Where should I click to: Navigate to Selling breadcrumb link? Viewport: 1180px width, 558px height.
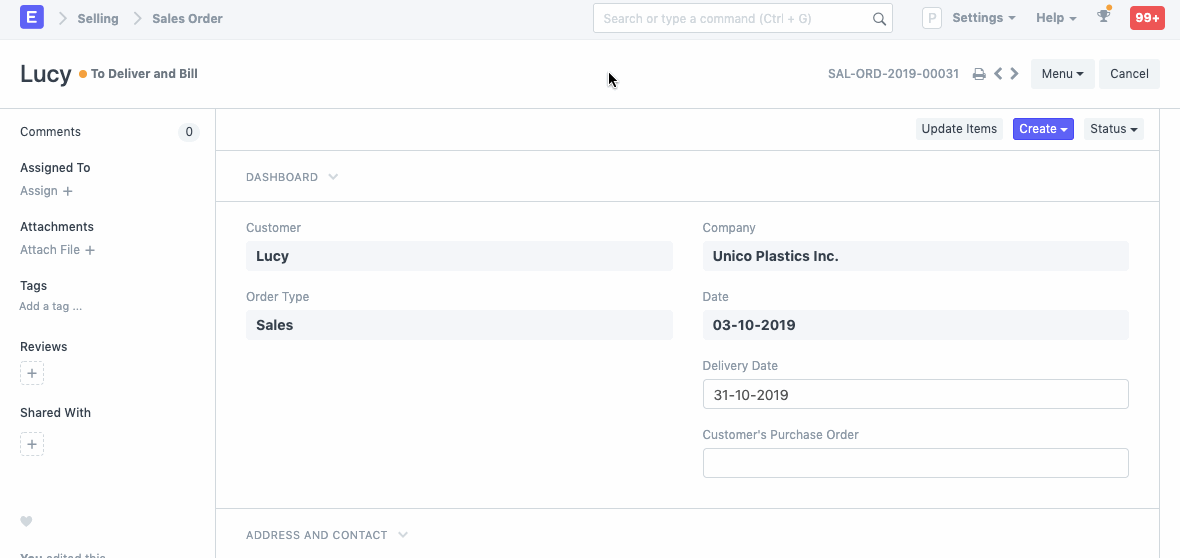pyautogui.click(x=98, y=19)
